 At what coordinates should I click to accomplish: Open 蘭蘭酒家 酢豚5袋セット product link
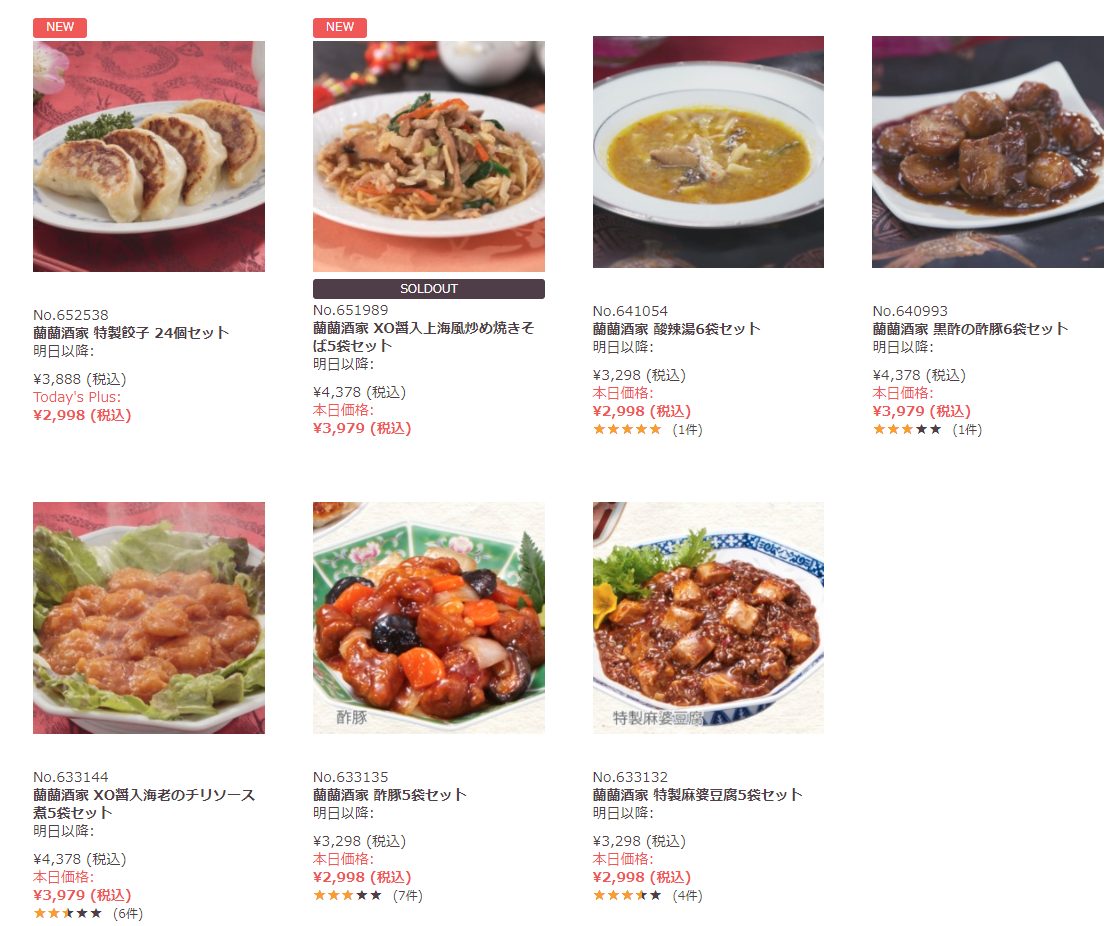tap(390, 795)
